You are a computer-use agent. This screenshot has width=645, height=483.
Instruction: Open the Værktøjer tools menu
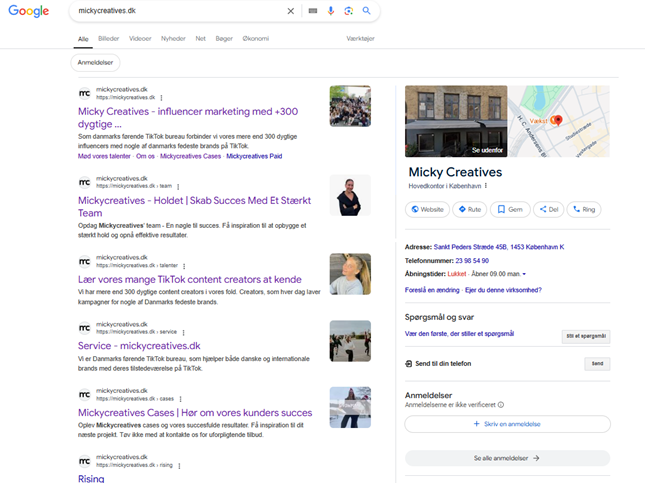point(360,39)
